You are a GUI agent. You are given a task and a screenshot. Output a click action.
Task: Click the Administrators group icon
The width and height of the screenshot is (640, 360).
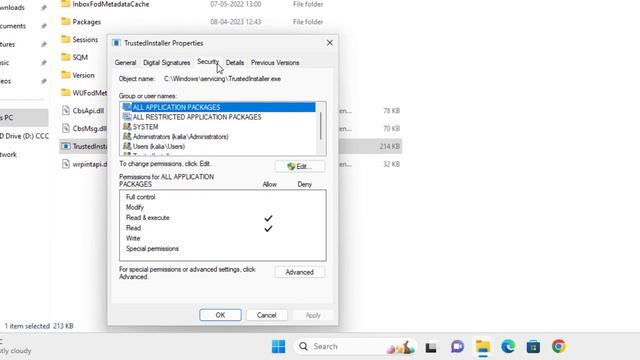127,136
